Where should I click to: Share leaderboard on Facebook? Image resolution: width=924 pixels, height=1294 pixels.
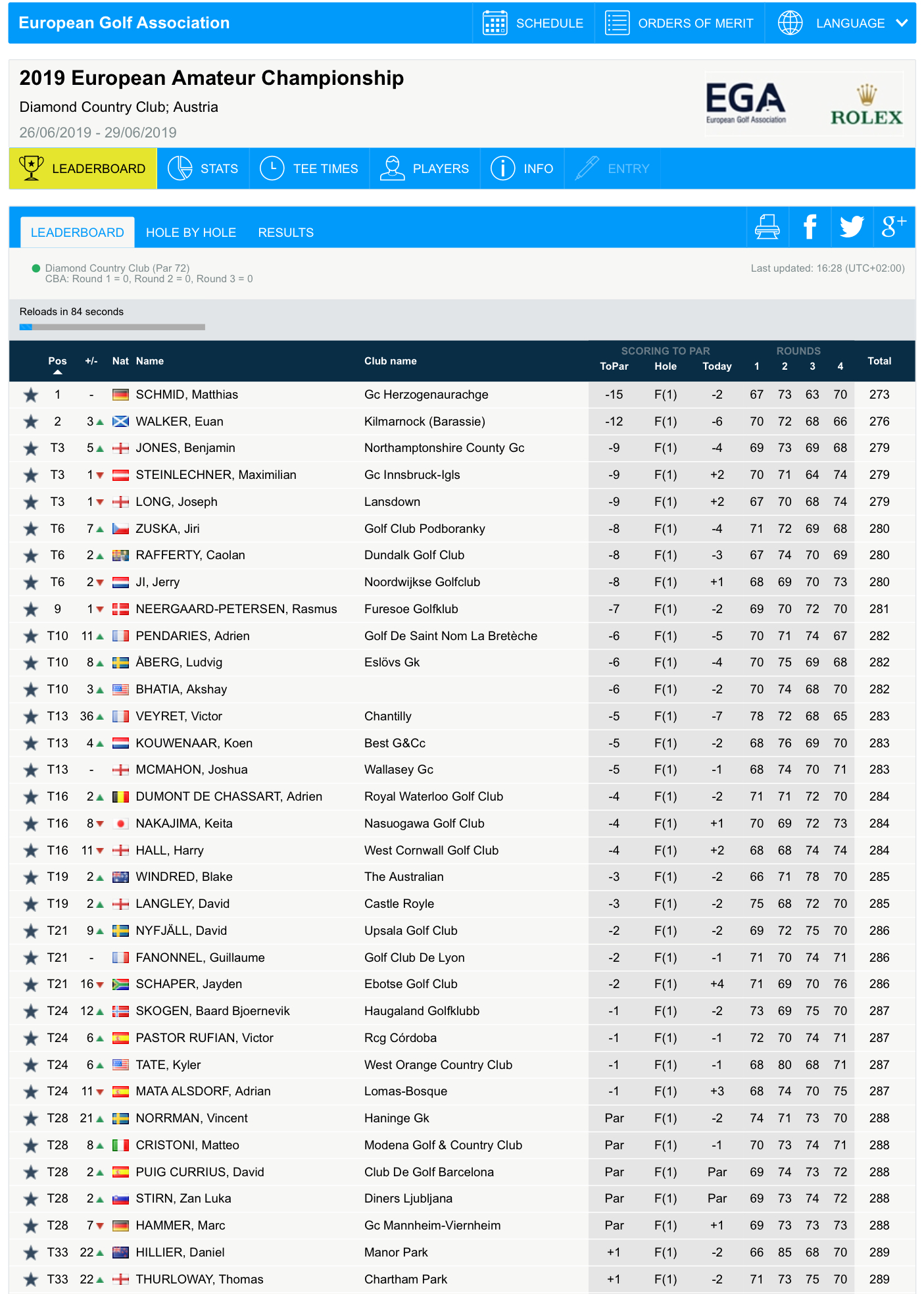[x=810, y=227]
